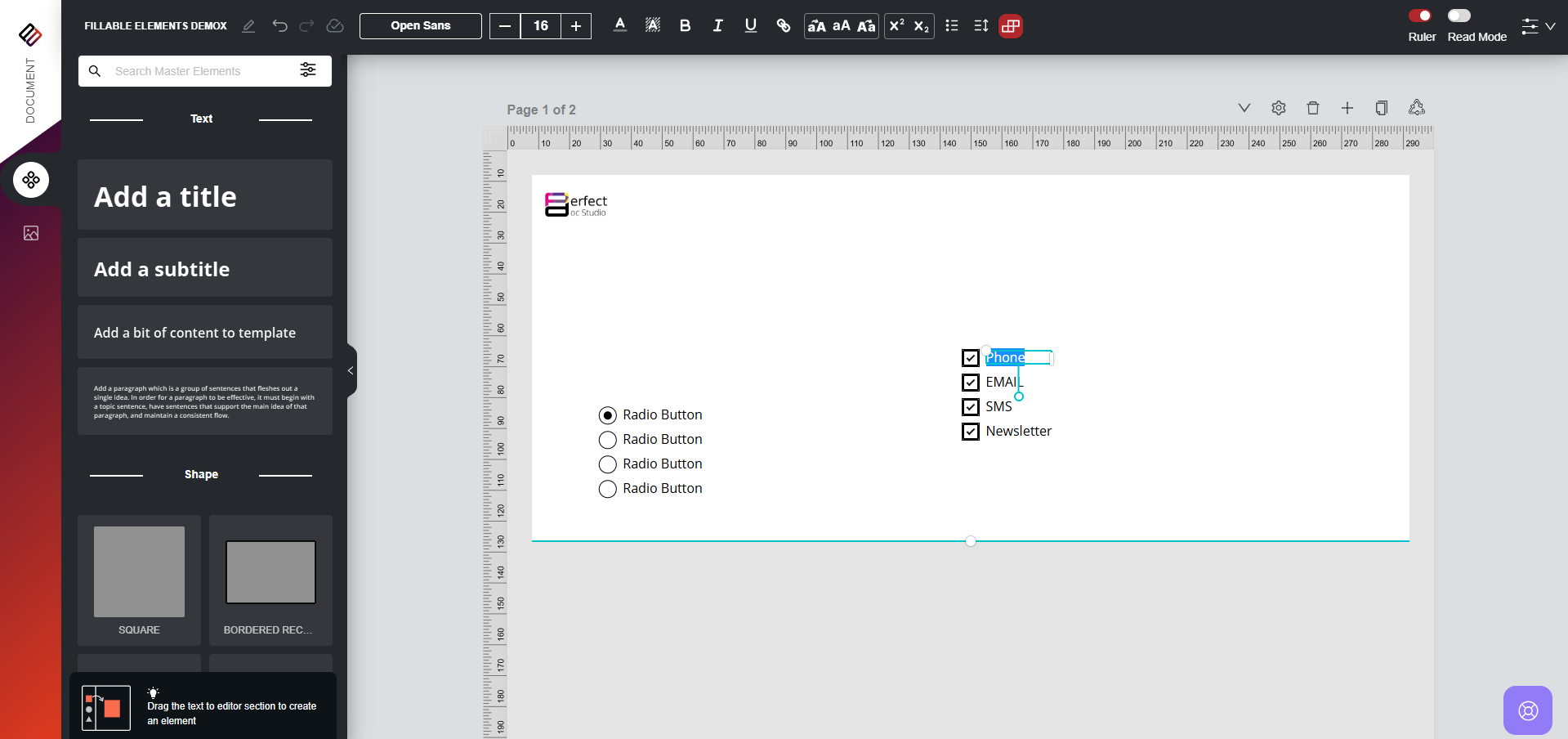Uncheck the Newsletter checkbox
The width and height of the screenshot is (1568, 739).
pos(970,432)
